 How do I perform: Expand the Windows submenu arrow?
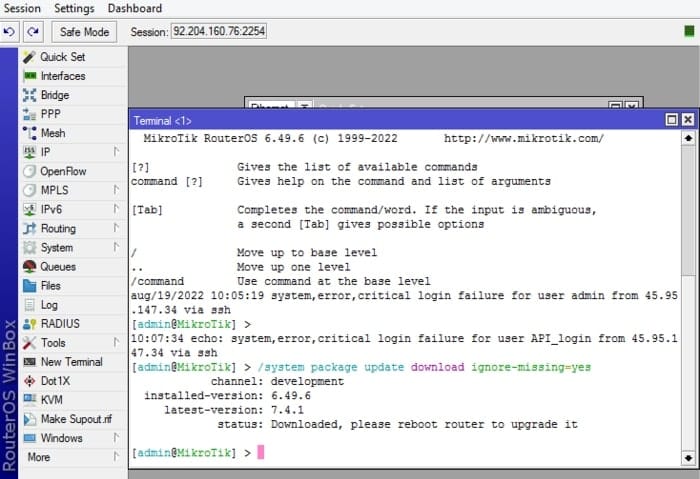(x=116, y=438)
